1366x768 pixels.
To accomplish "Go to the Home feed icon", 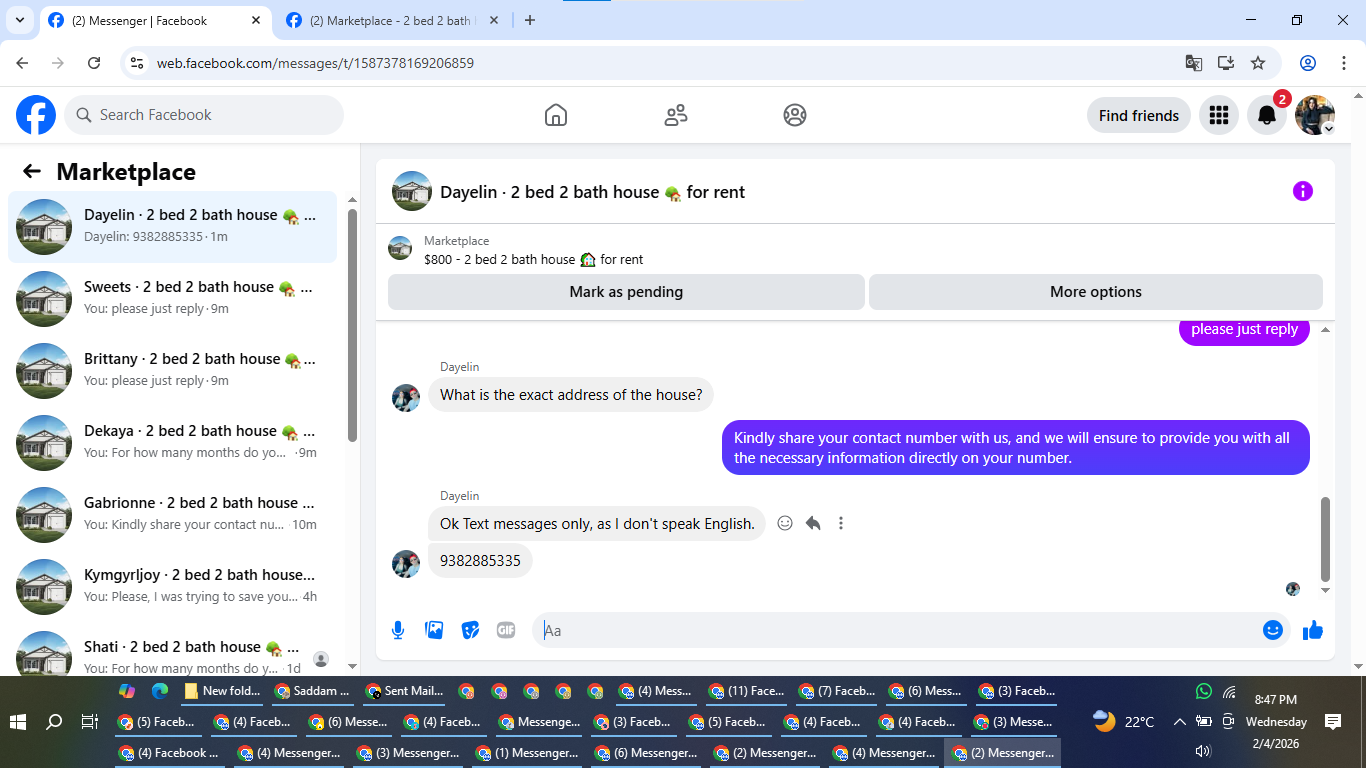I will coord(556,115).
